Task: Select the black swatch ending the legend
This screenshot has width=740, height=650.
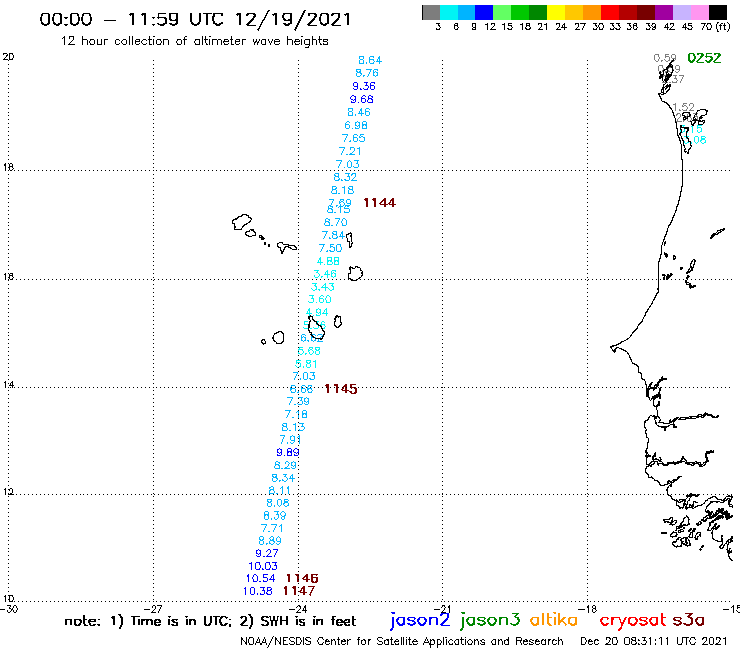Action: point(718,12)
